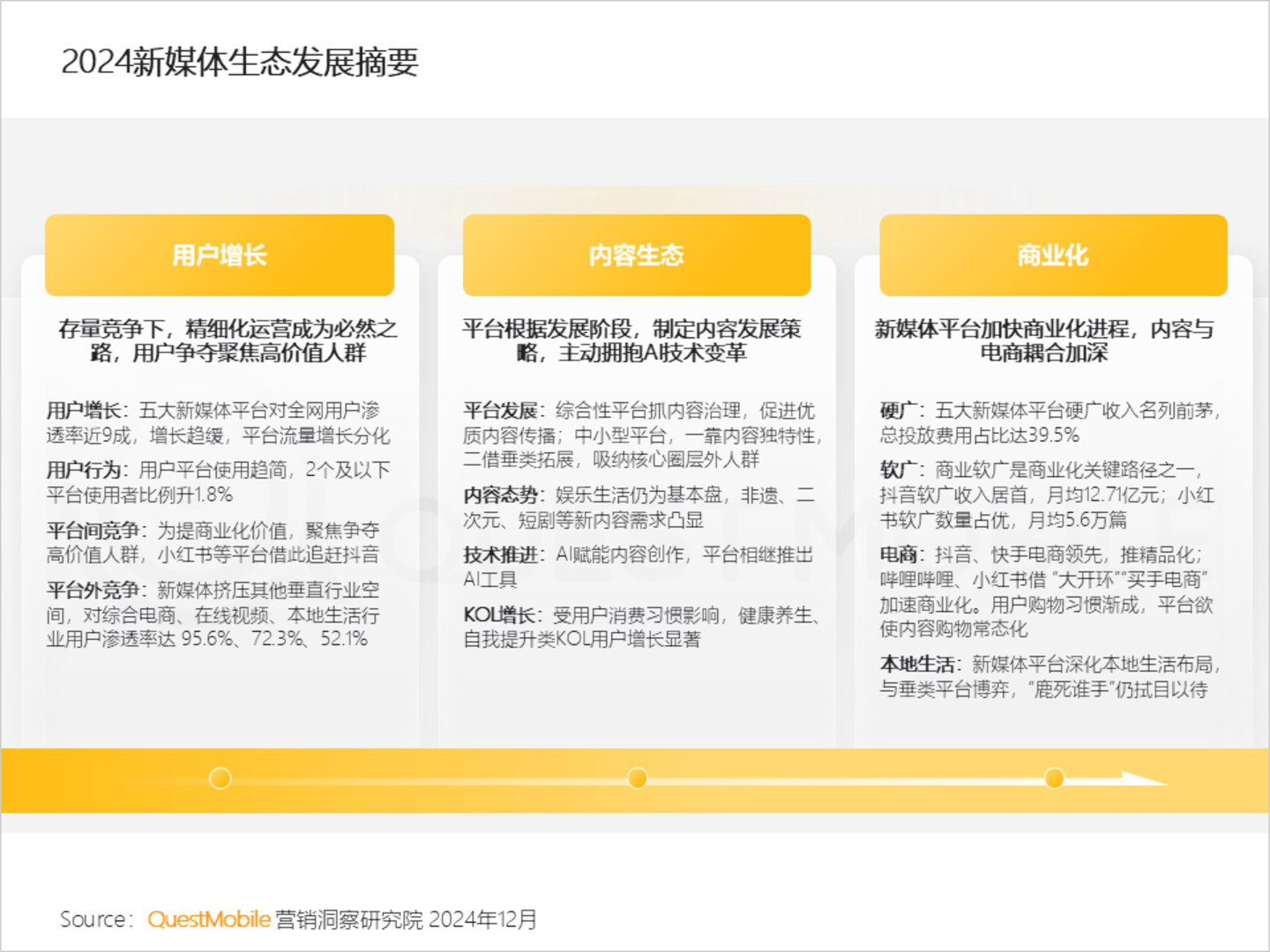This screenshot has height=952, width=1270.
Task: Select the 用户行为 paragraph
Action: coord(218,482)
